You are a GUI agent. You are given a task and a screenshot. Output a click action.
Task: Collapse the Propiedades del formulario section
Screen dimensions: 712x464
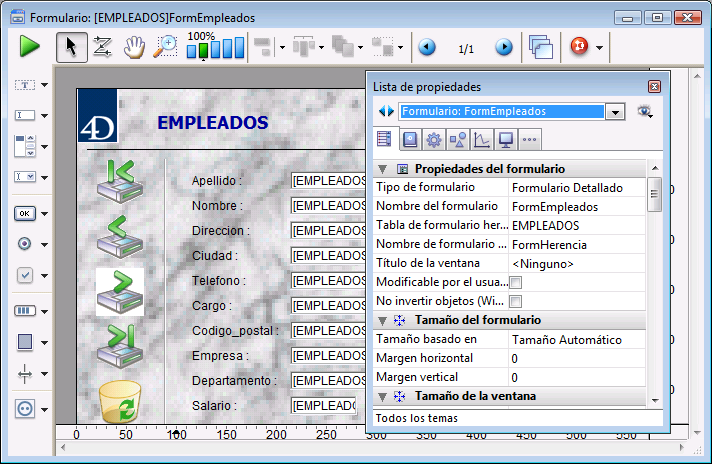pos(382,169)
